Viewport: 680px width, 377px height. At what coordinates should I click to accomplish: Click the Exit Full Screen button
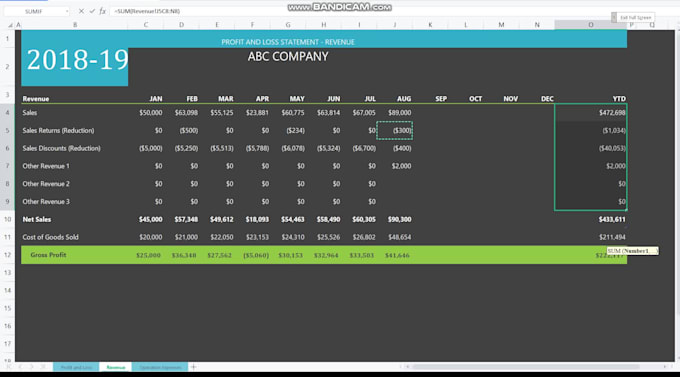tap(635, 17)
